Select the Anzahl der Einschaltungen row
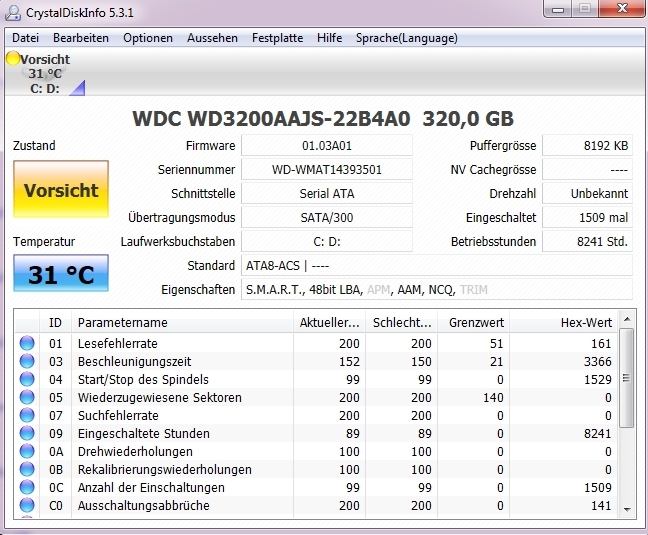Viewport: 648px width, 535px height. [x=317, y=487]
